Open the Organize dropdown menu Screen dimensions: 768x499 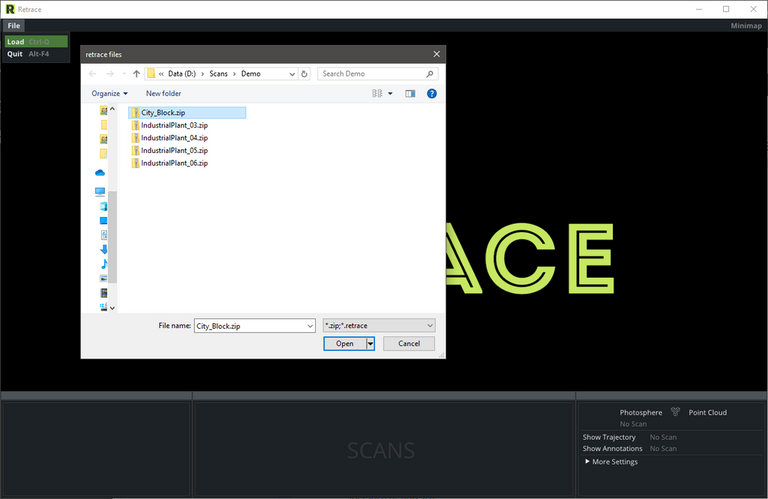pos(109,93)
